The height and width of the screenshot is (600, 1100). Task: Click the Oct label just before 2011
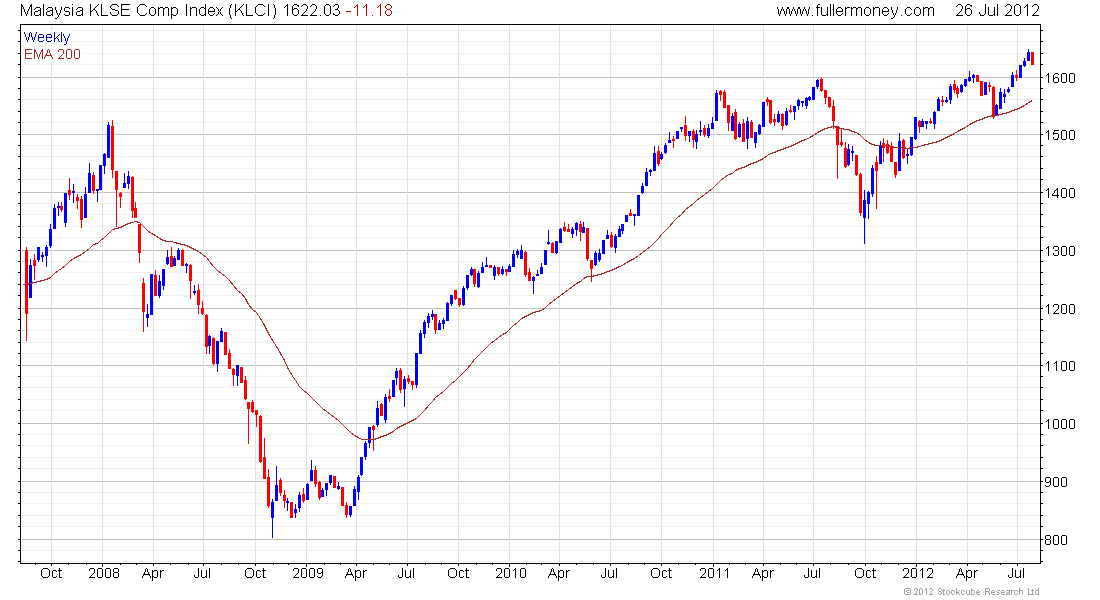pyautogui.click(x=661, y=573)
